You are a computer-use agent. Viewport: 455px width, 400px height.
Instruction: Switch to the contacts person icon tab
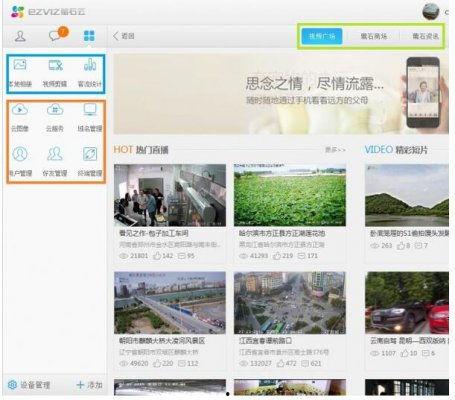point(20,36)
